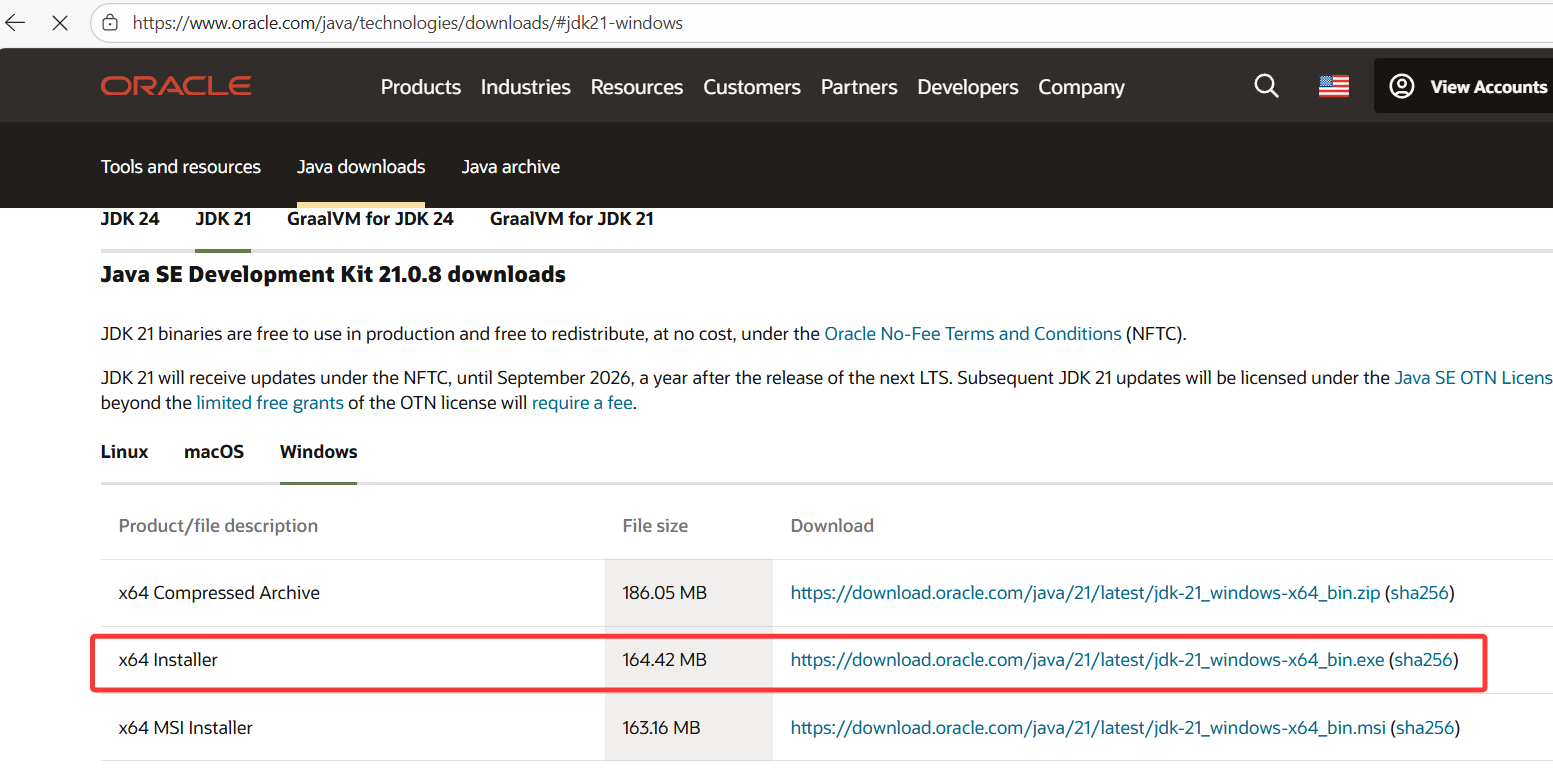
Task: Open sha256 link for exe installer
Action: (1423, 660)
